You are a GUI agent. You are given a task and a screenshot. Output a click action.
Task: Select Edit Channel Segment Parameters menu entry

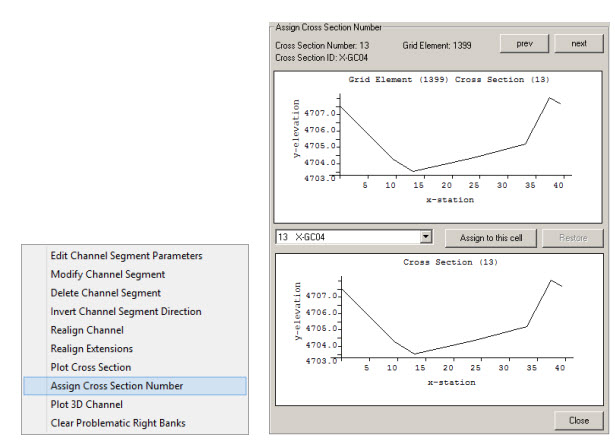point(126,256)
